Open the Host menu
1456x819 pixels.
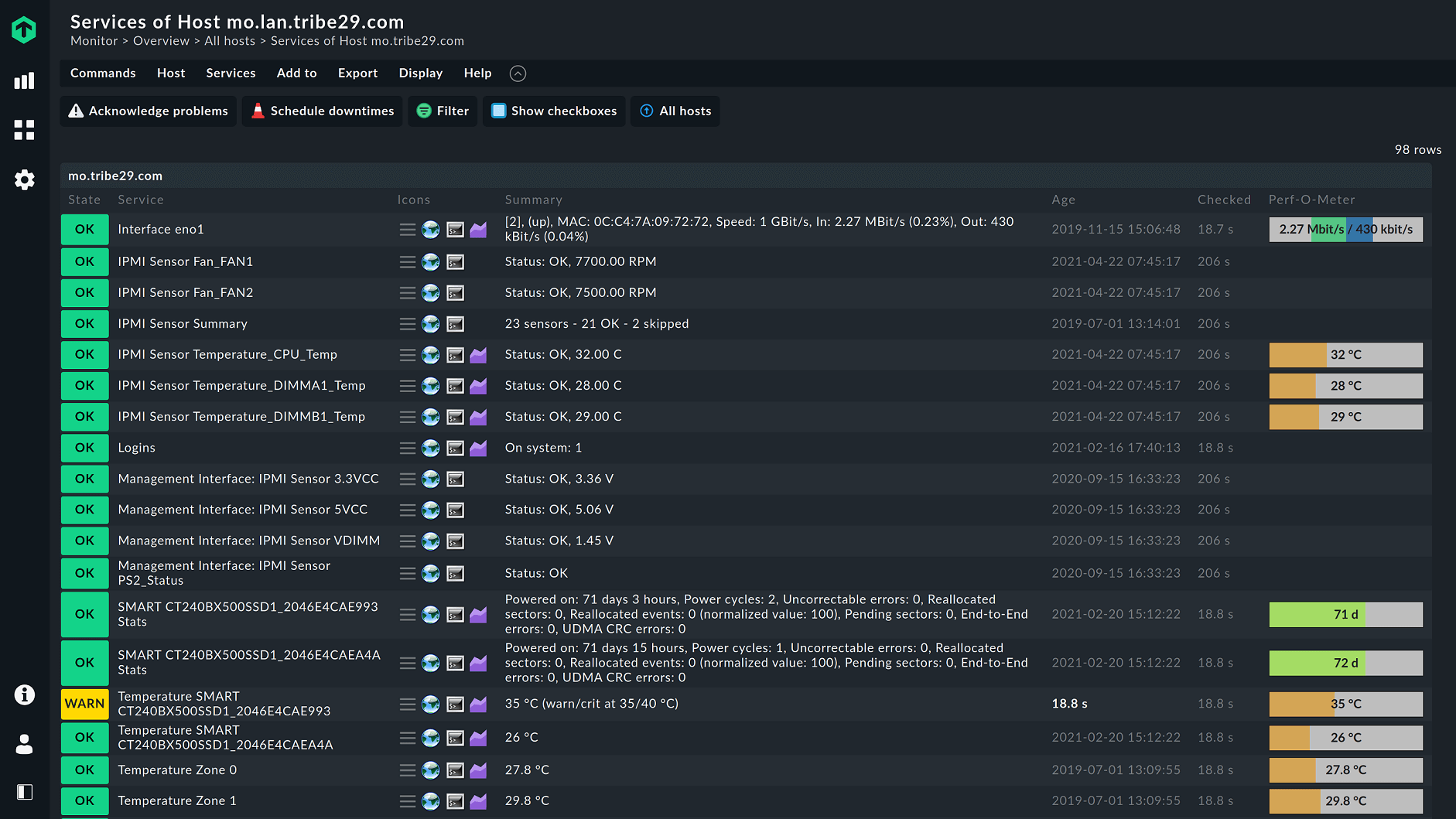pos(171,73)
